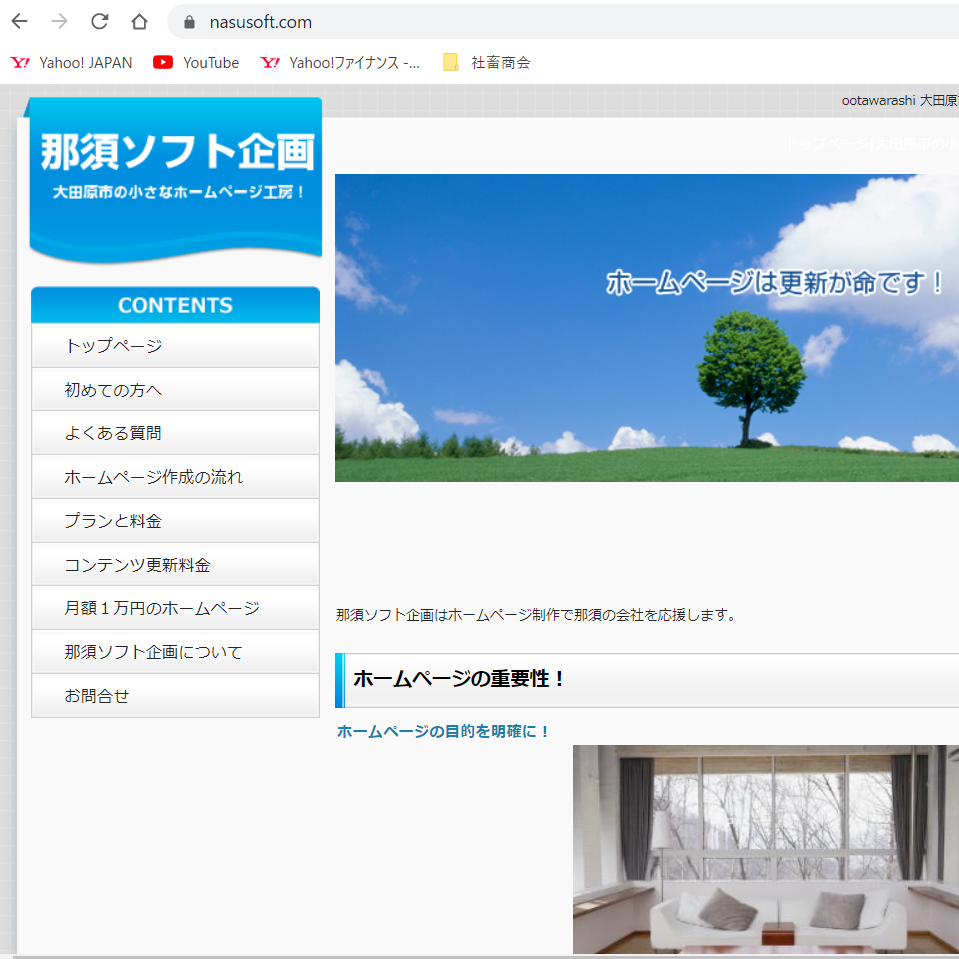Go to ホームページ作成の流れ page

175,477
